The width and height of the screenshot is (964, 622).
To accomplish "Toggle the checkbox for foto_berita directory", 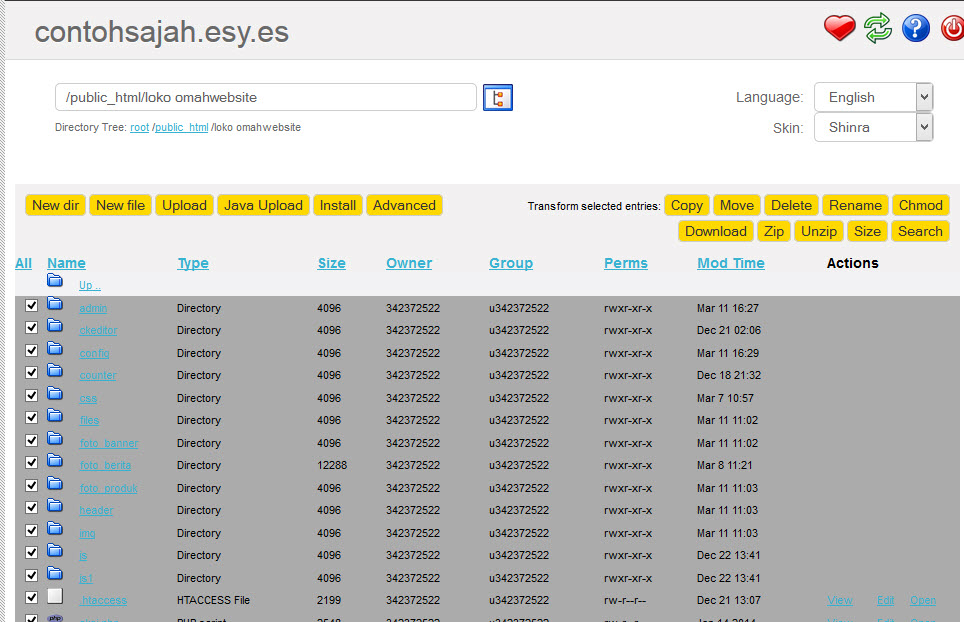I will [x=31, y=463].
